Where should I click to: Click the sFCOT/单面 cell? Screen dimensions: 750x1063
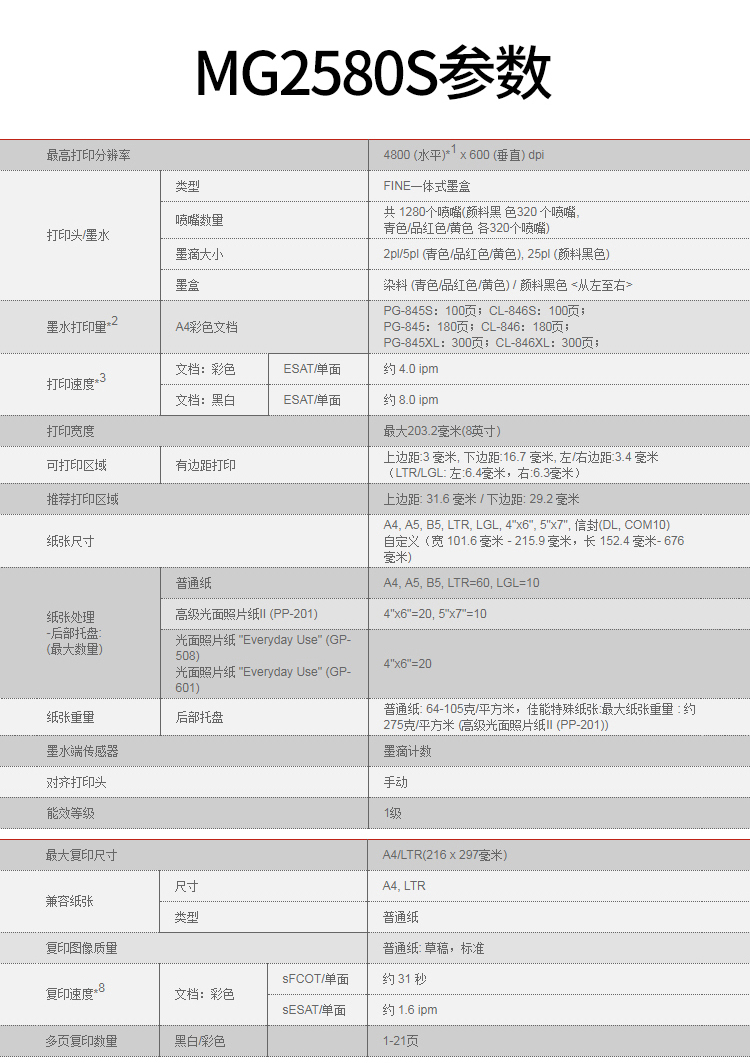click(315, 980)
